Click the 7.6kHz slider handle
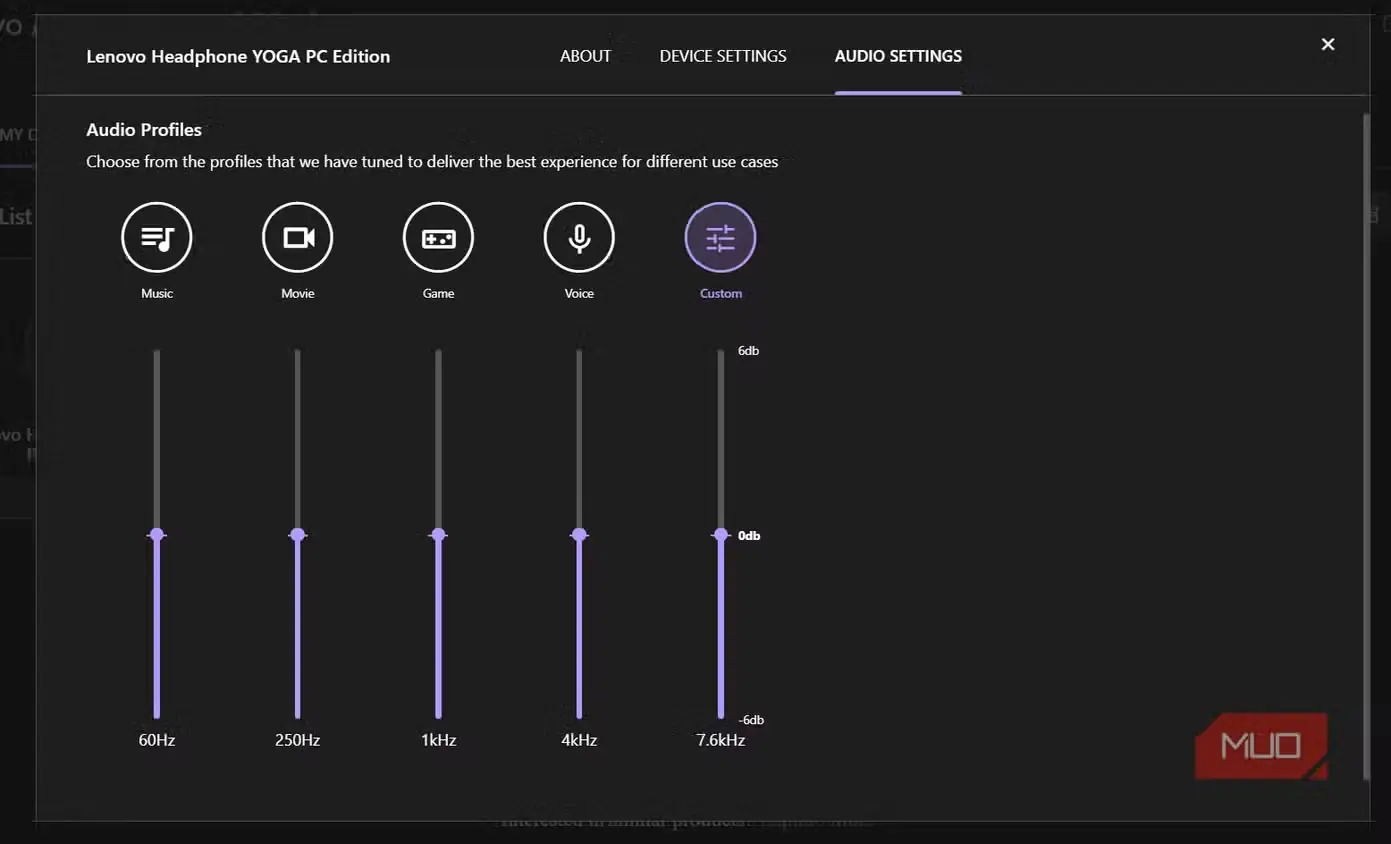 point(720,535)
